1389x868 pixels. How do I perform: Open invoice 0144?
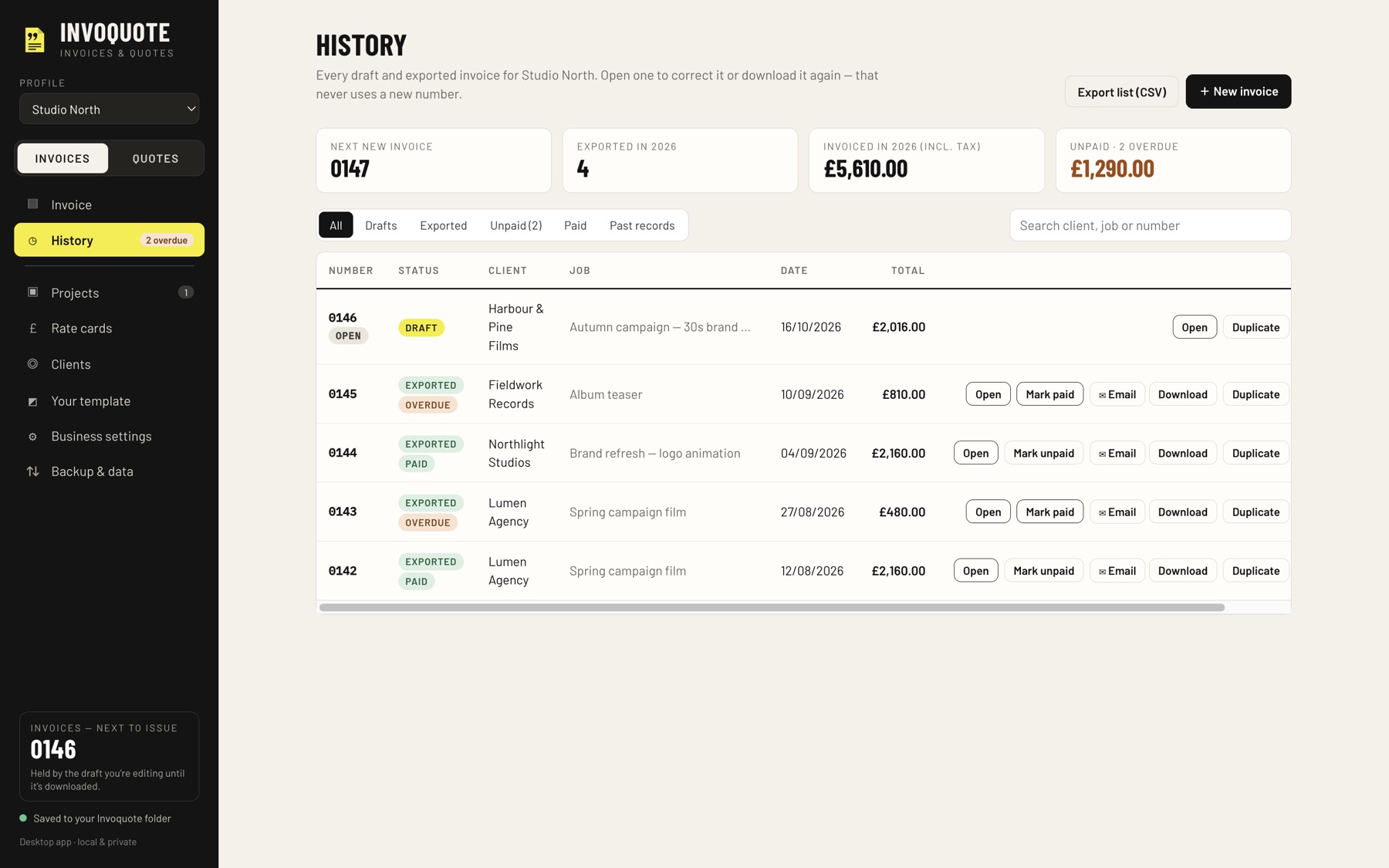(x=976, y=453)
